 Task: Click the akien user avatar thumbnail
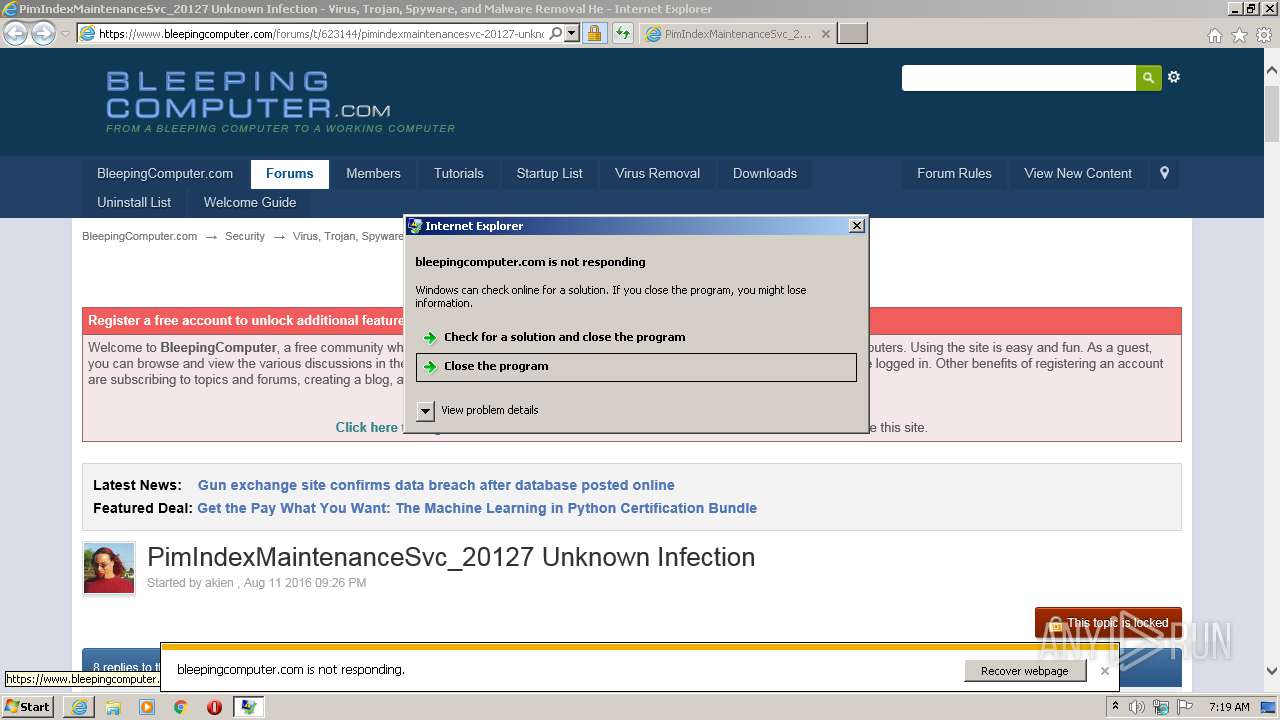(x=109, y=568)
